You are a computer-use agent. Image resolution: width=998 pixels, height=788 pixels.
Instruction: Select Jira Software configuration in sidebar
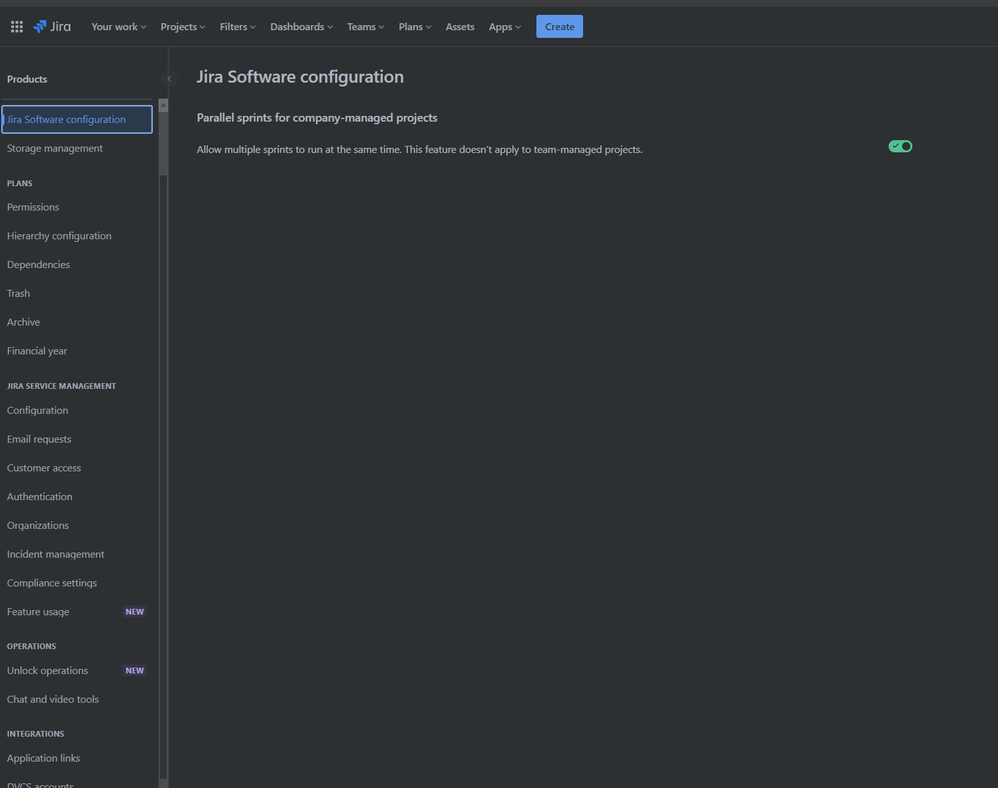tap(77, 120)
